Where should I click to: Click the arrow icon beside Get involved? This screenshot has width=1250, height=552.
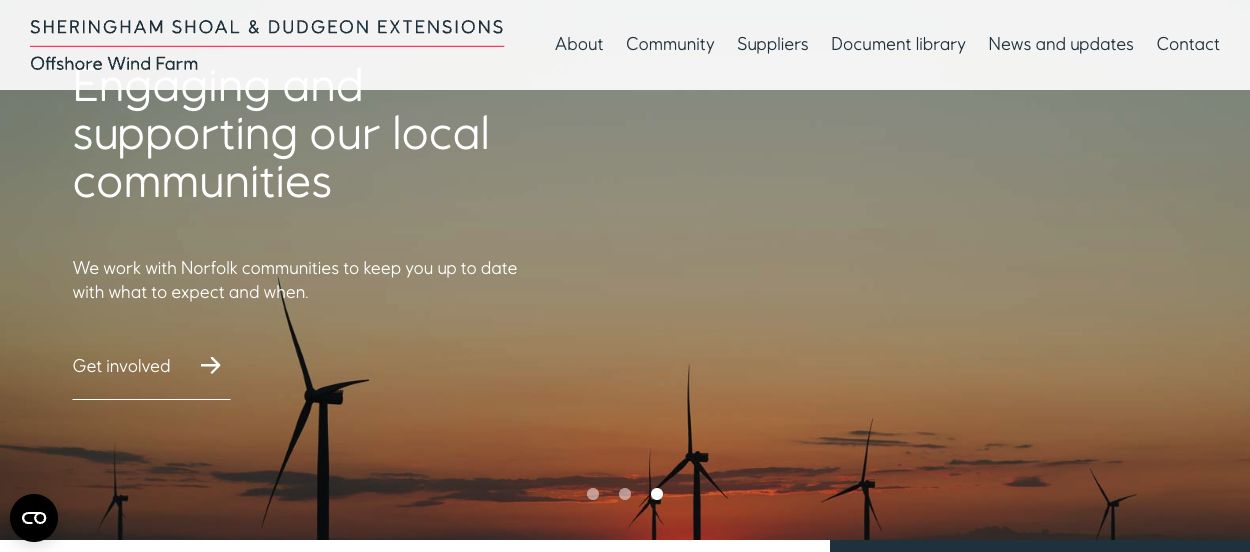point(210,366)
